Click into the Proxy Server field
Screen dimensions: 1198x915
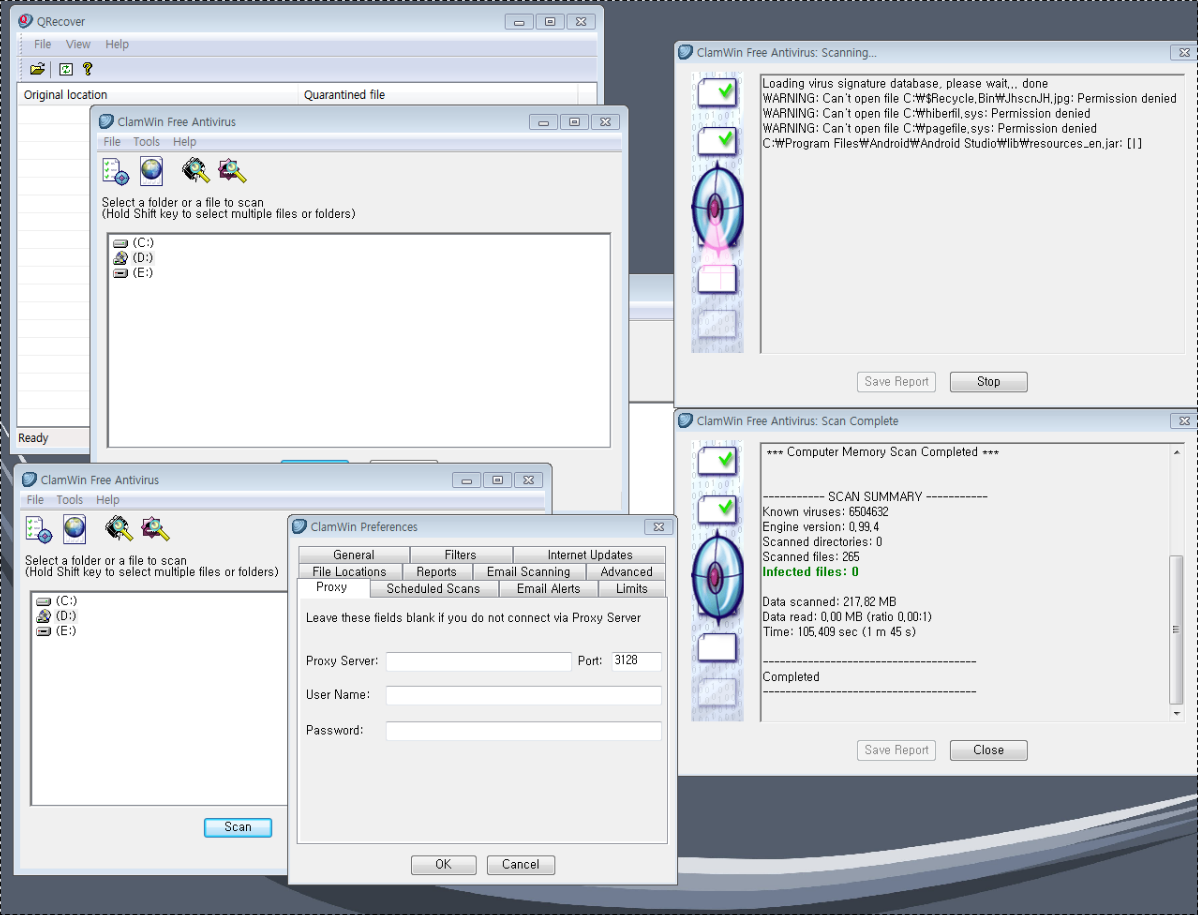[478, 661]
